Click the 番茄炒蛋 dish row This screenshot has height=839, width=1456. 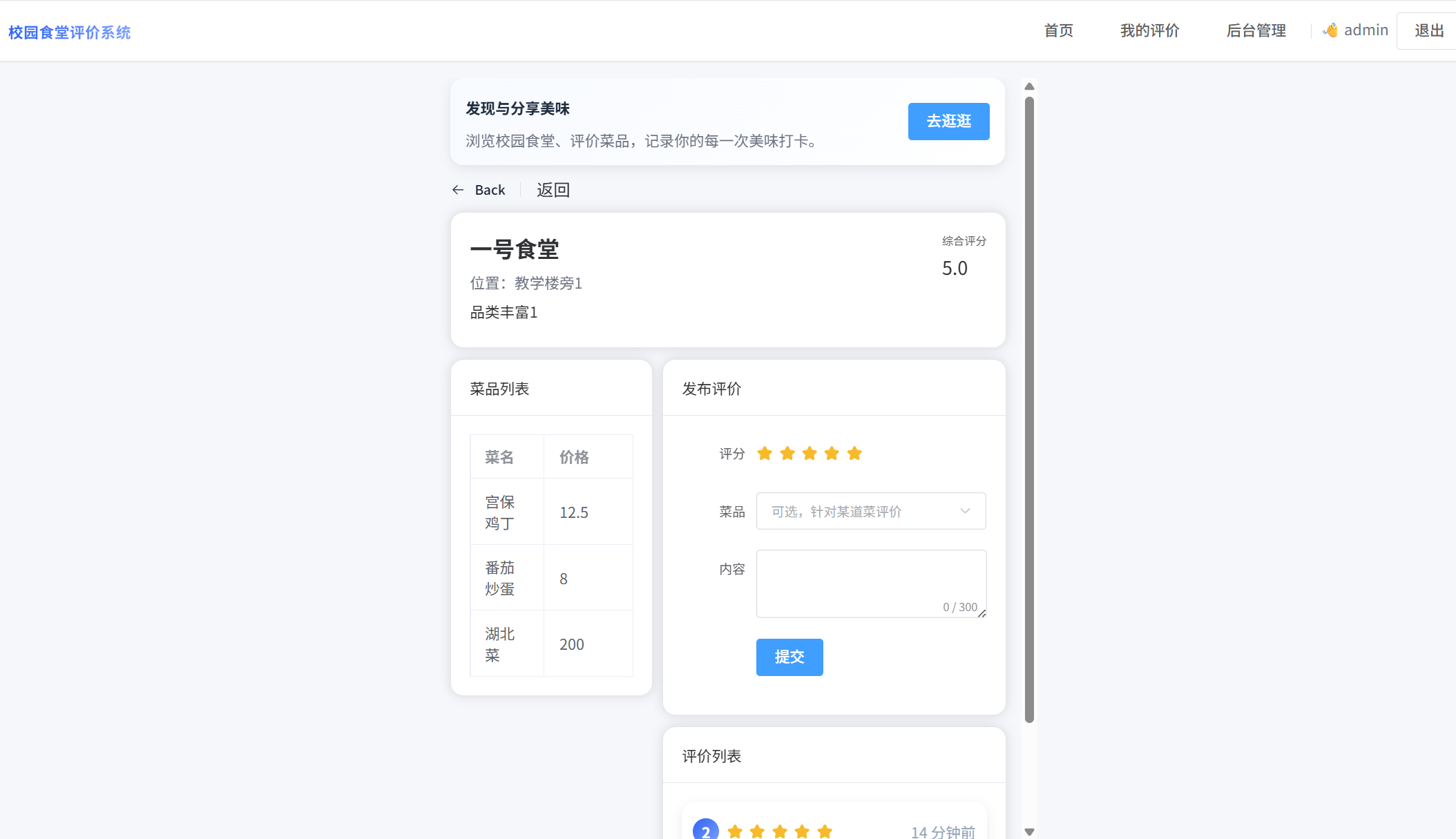tap(551, 578)
